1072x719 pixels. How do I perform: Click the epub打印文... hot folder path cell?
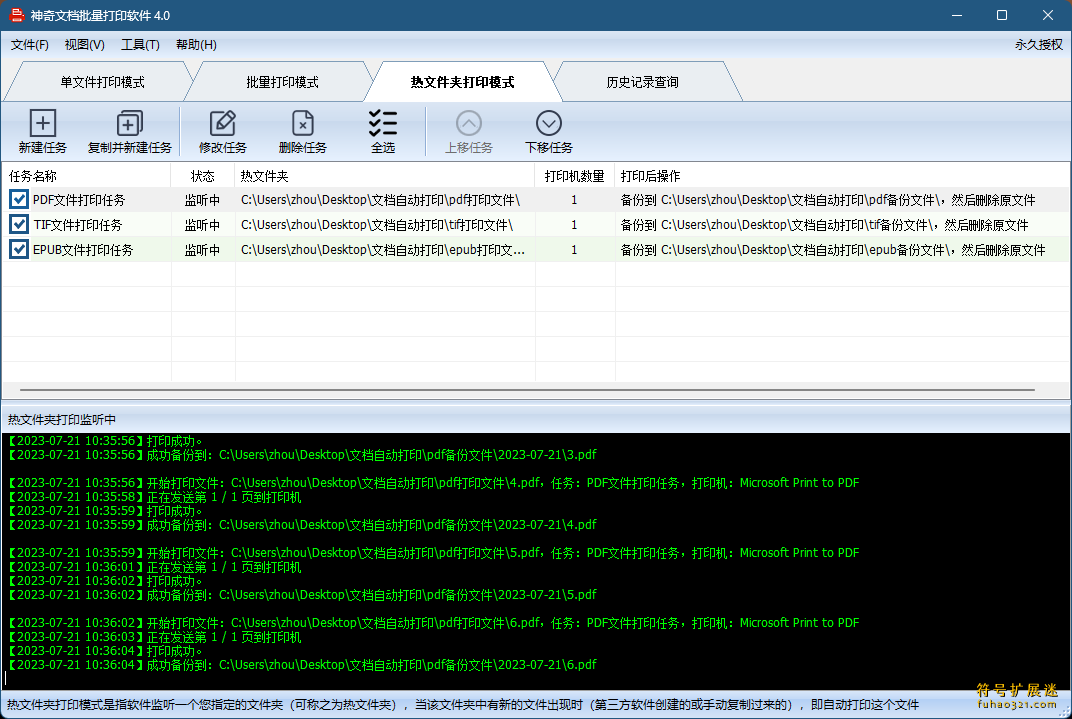[383, 249]
